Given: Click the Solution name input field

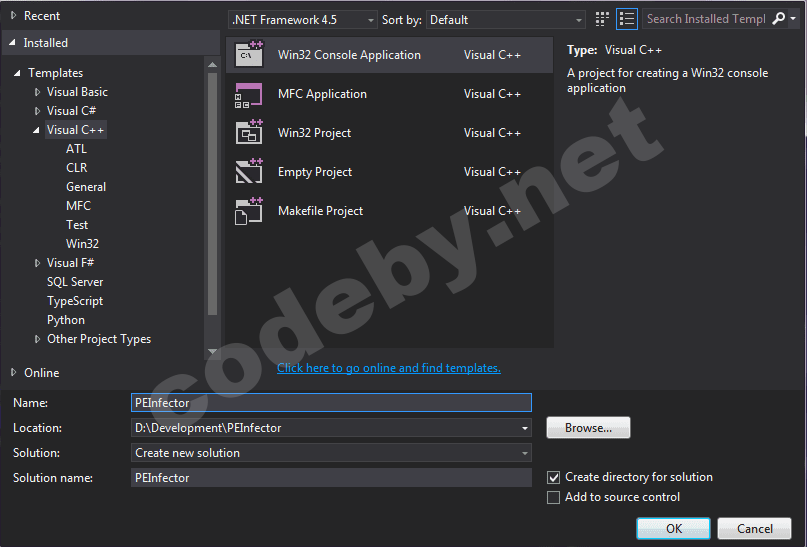Looking at the screenshot, I should click(x=331, y=478).
